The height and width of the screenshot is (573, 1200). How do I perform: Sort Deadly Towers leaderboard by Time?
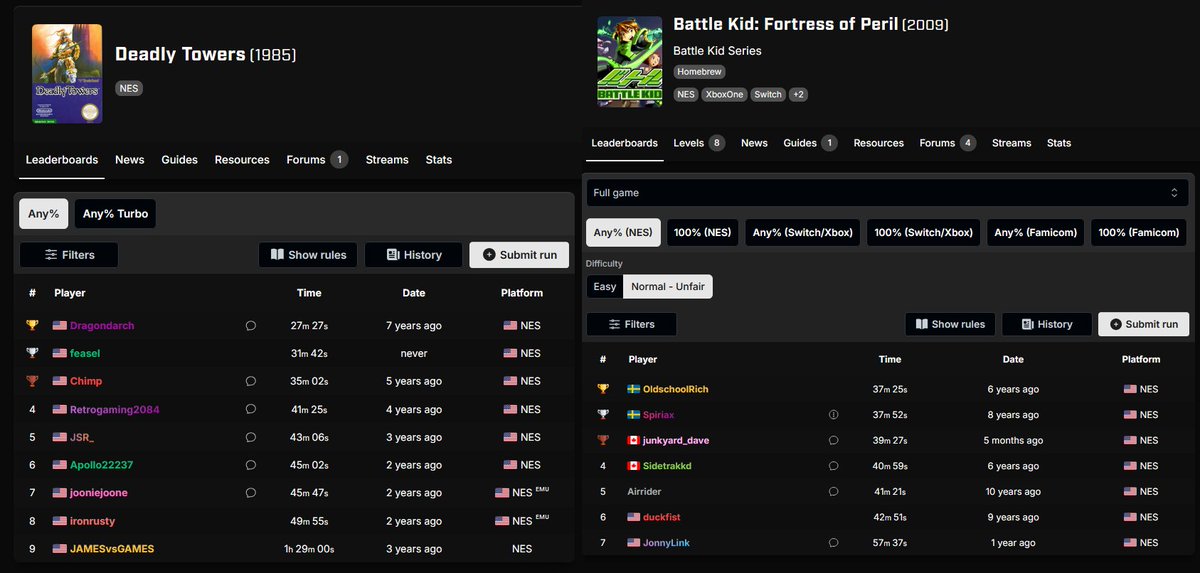pos(309,293)
